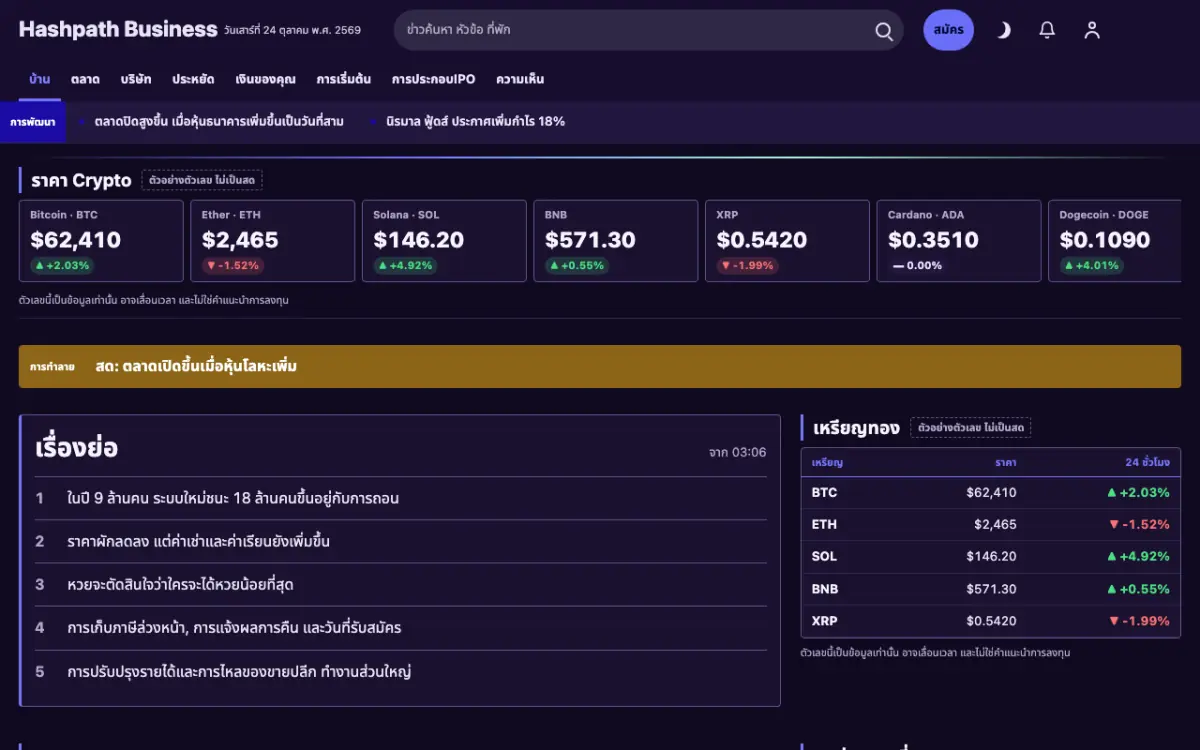The height and width of the screenshot is (750, 1200).
Task: Open ticker headline about bank stocks rising
Action: click(219, 122)
